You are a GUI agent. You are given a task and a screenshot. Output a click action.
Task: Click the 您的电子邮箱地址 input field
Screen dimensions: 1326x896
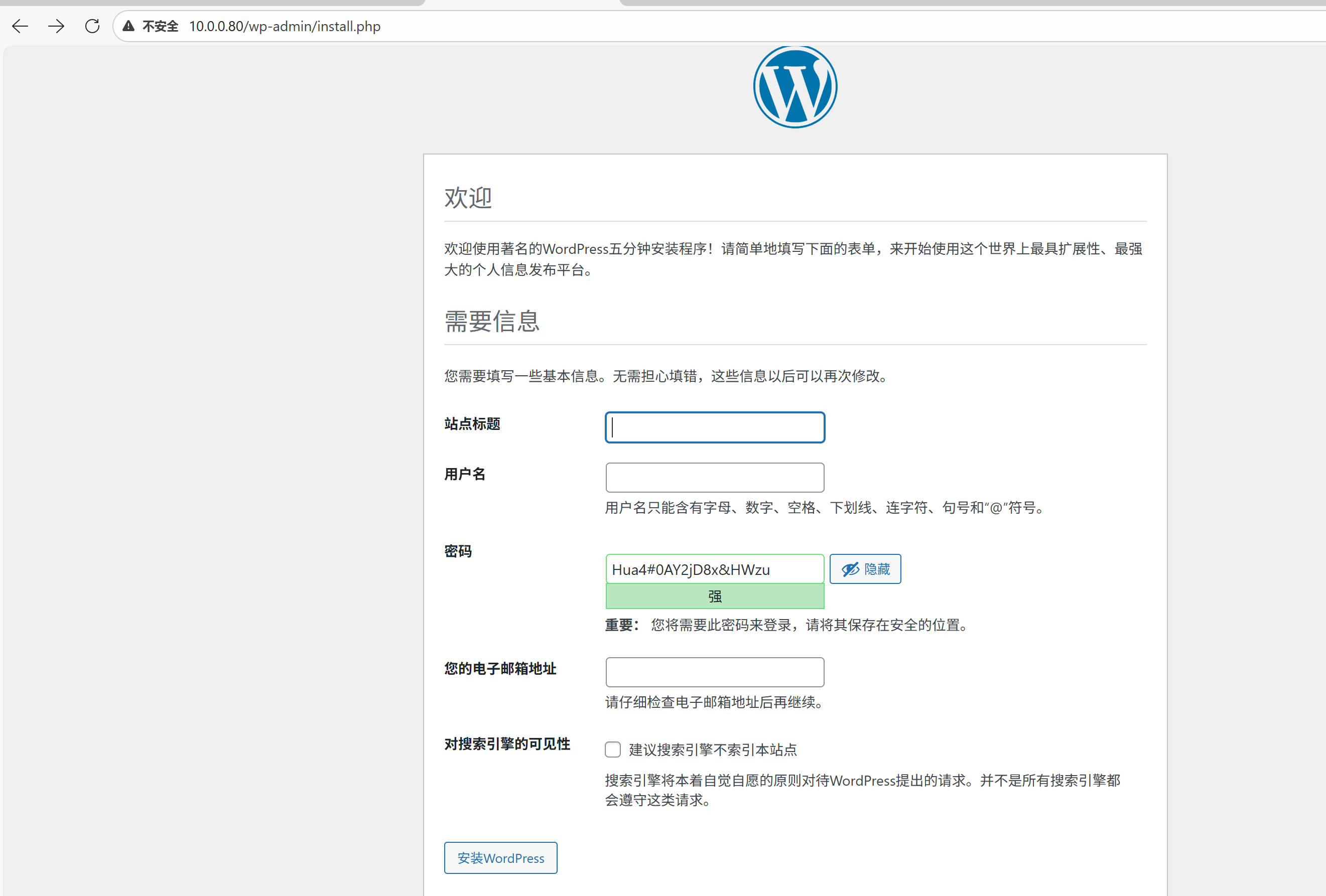point(714,672)
